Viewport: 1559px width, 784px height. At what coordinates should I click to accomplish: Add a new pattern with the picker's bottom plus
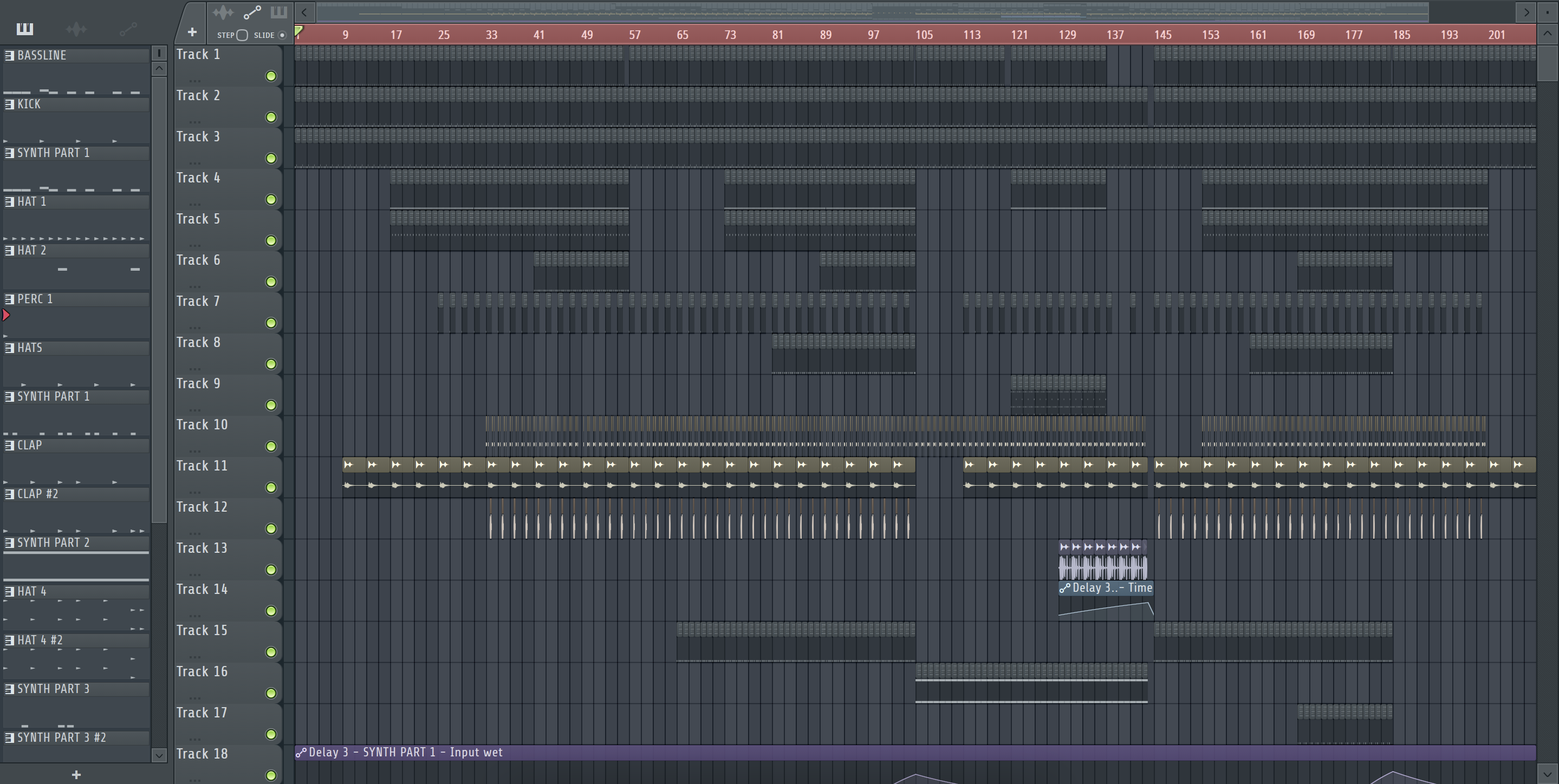(76, 774)
